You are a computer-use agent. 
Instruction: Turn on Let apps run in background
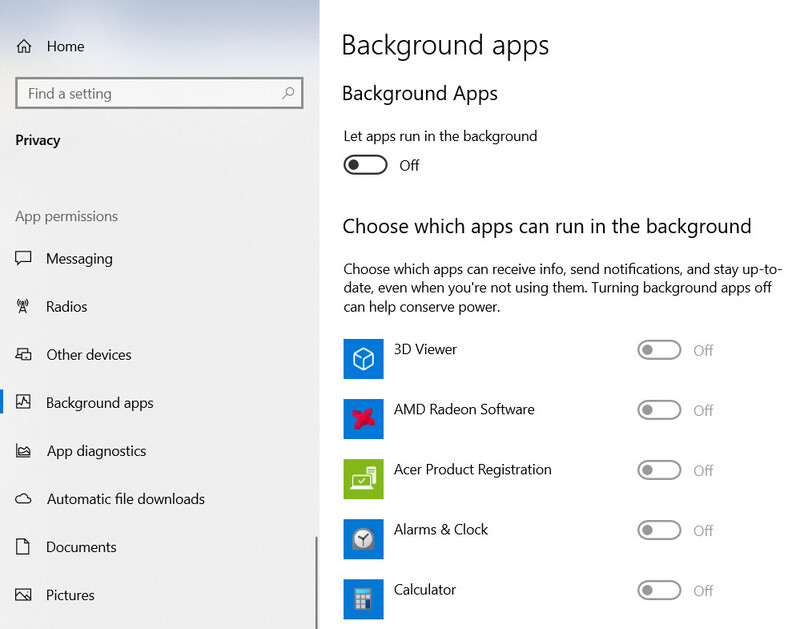point(365,165)
